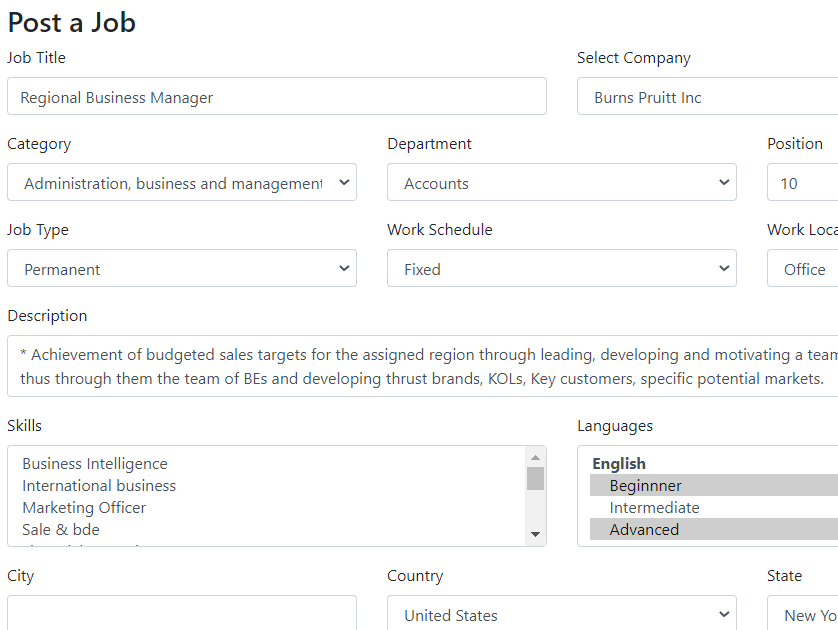Image resolution: width=838 pixels, height=630 pixels.
Task: Open the Work Location dropdown showing Office
Action: 803,268
